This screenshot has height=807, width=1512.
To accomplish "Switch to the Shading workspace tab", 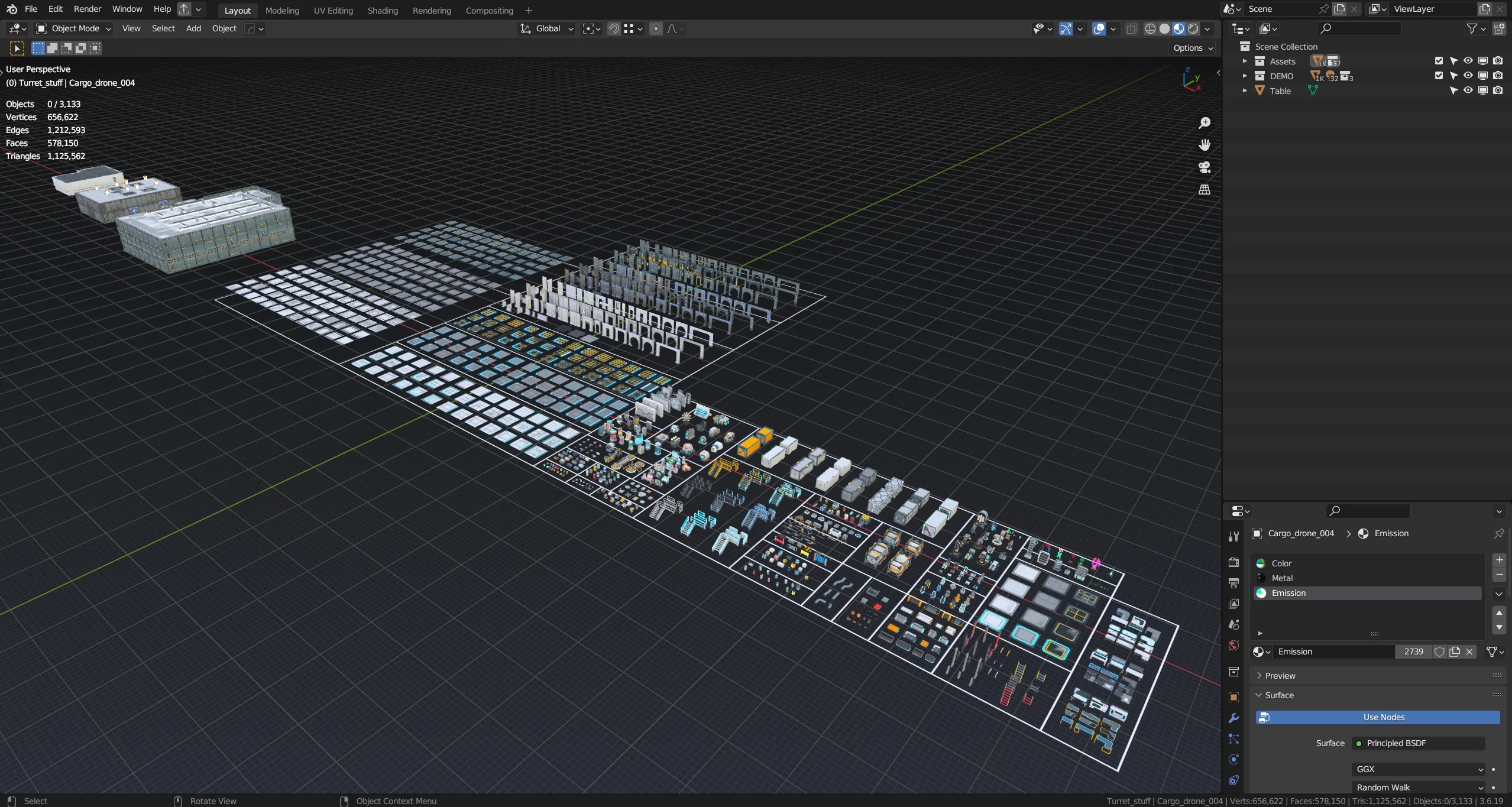I will click(383, 11).
